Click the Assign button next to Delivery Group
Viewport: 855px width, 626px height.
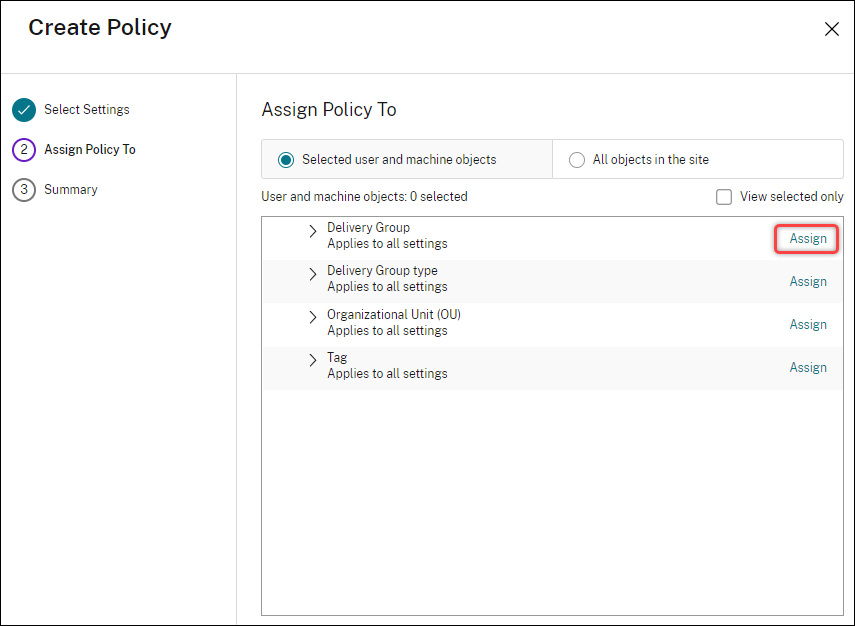tap(806, 238)
